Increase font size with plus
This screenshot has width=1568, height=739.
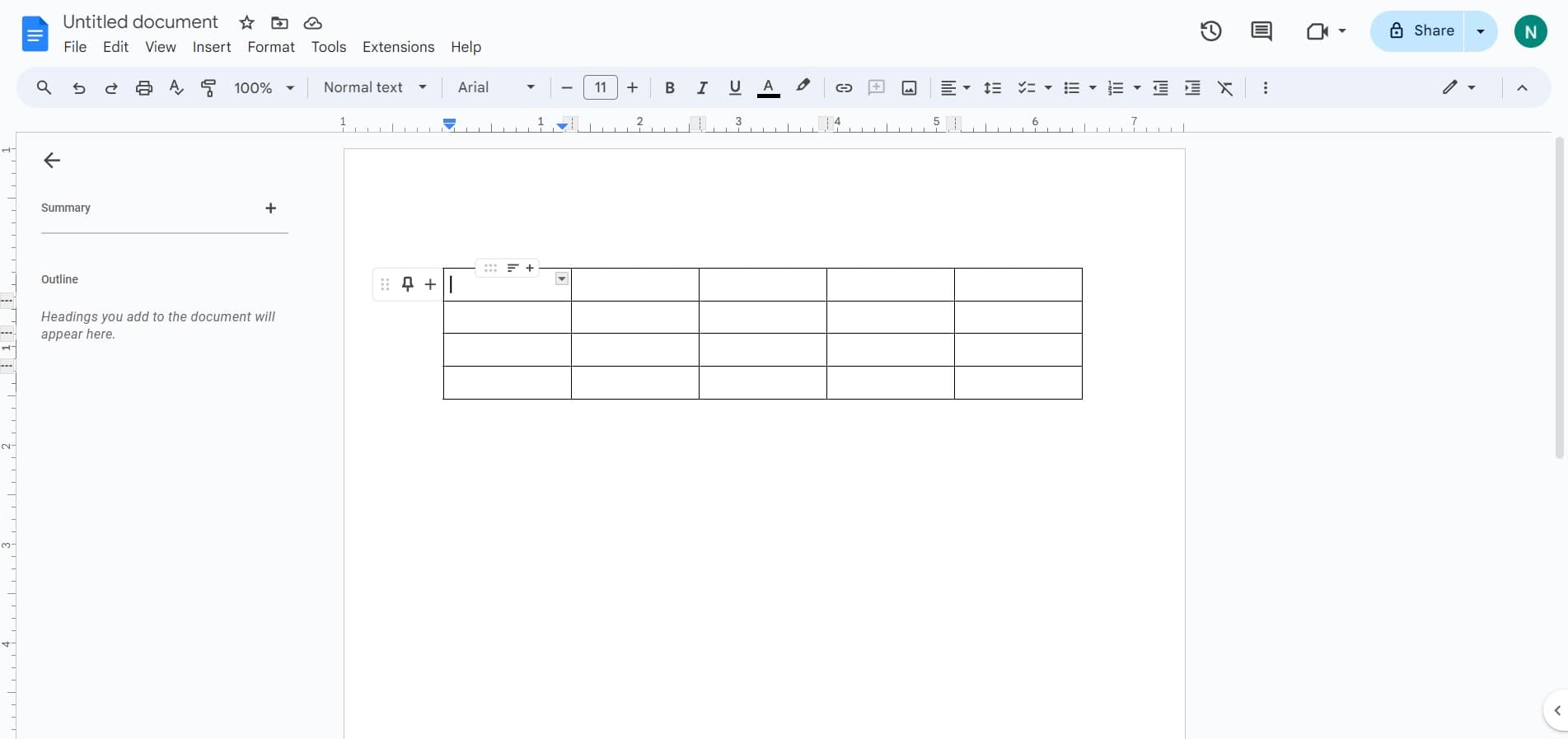coord(633,87)
